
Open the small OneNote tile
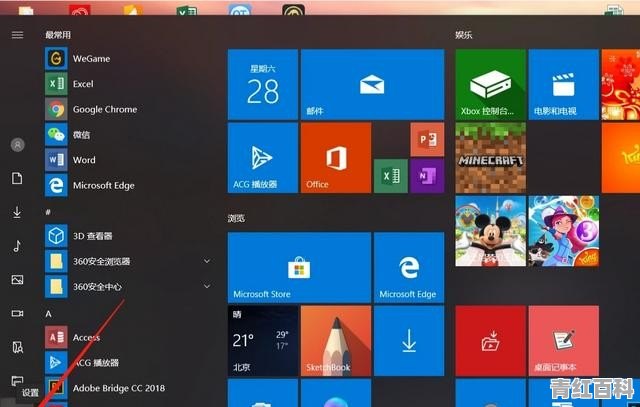(427, 176)
